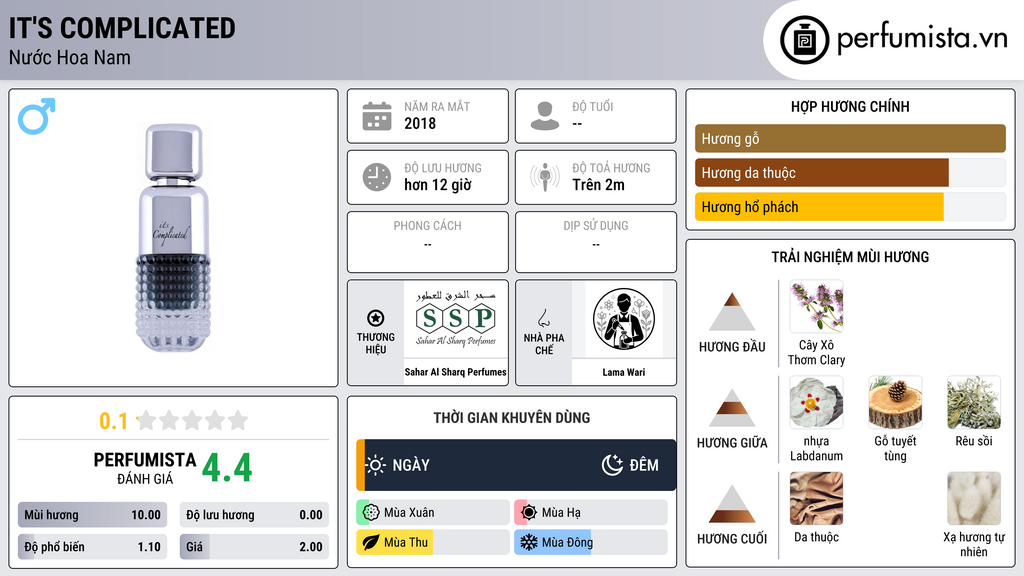
Task: Click the perfumista.vn perfume bottle logo icon
Action: pyautogui.click(x=804, y=40)
